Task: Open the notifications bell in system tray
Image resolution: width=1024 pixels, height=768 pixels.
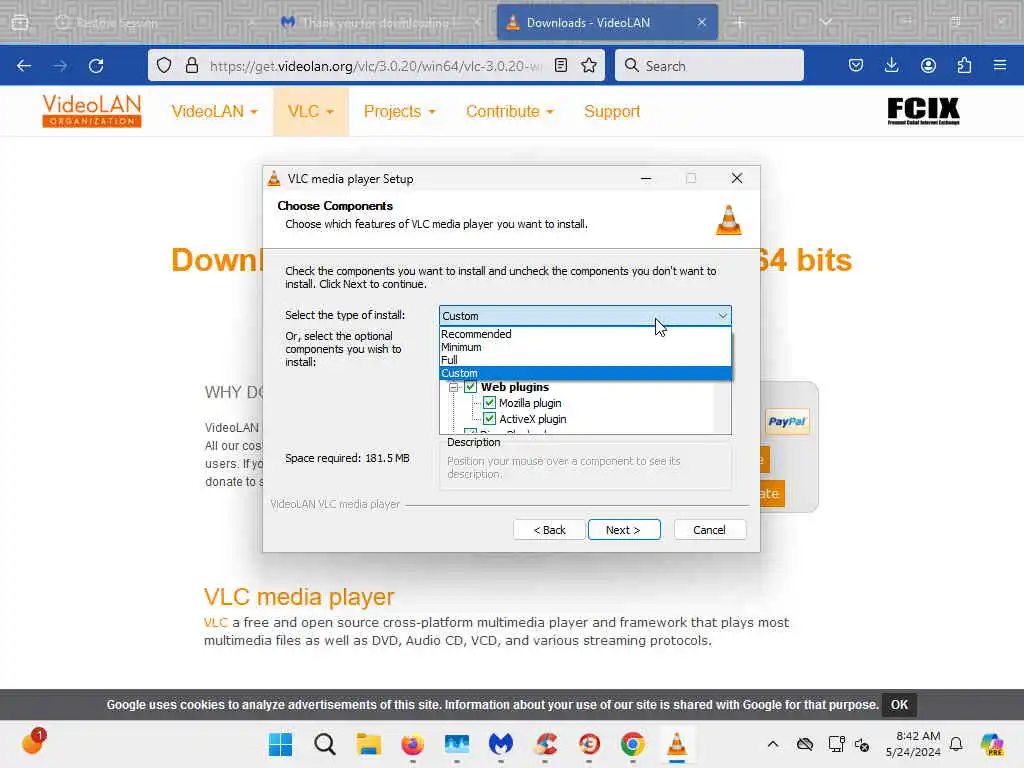Action: click(x=956, y=744)
